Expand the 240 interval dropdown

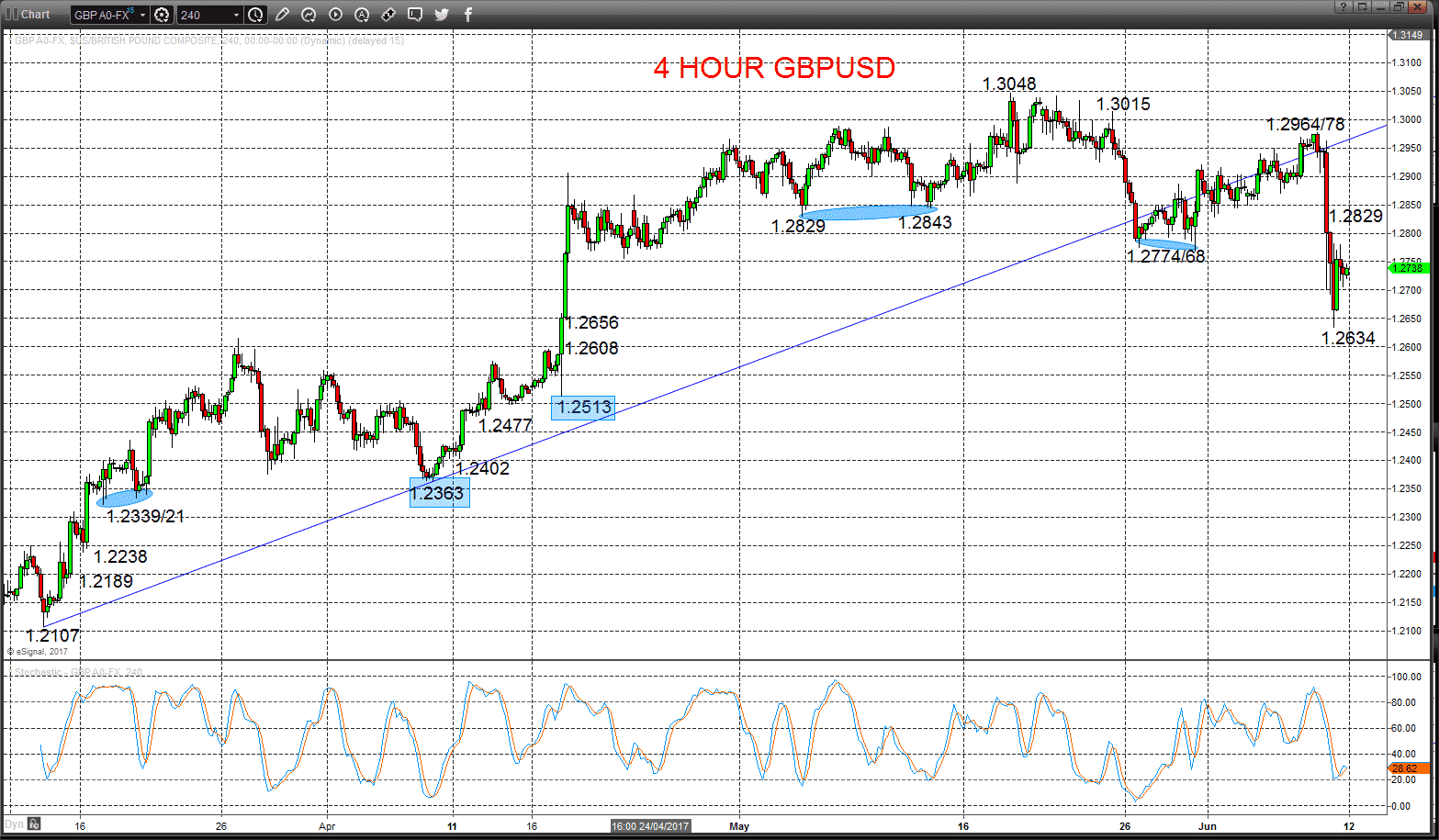(237, 15)
